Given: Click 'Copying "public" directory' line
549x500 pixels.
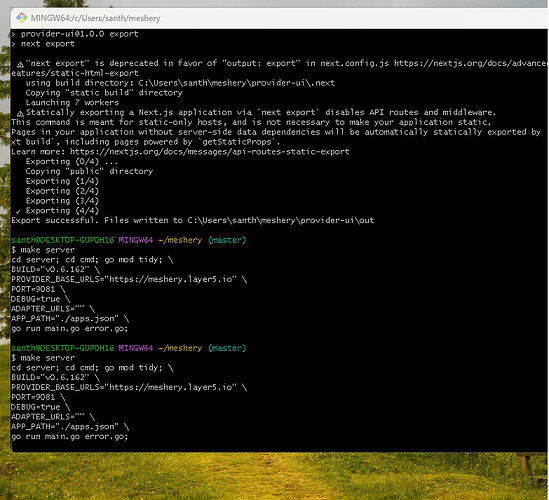Looking at the screenshot, I should [89, 171].
